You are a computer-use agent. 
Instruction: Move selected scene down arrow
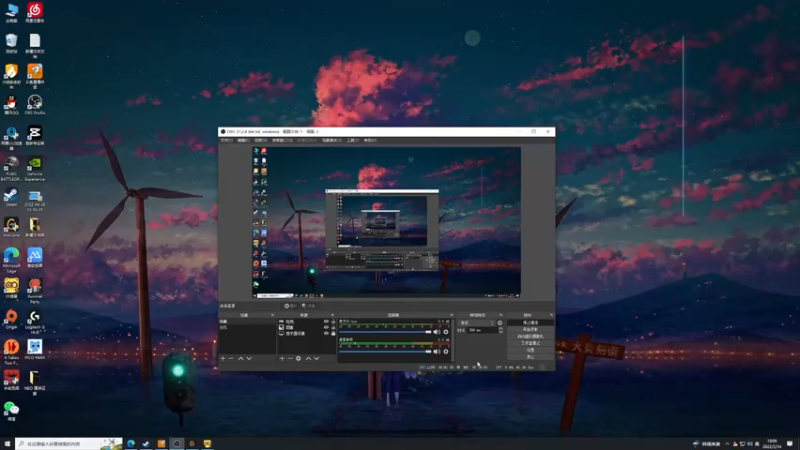click(249, 359)
